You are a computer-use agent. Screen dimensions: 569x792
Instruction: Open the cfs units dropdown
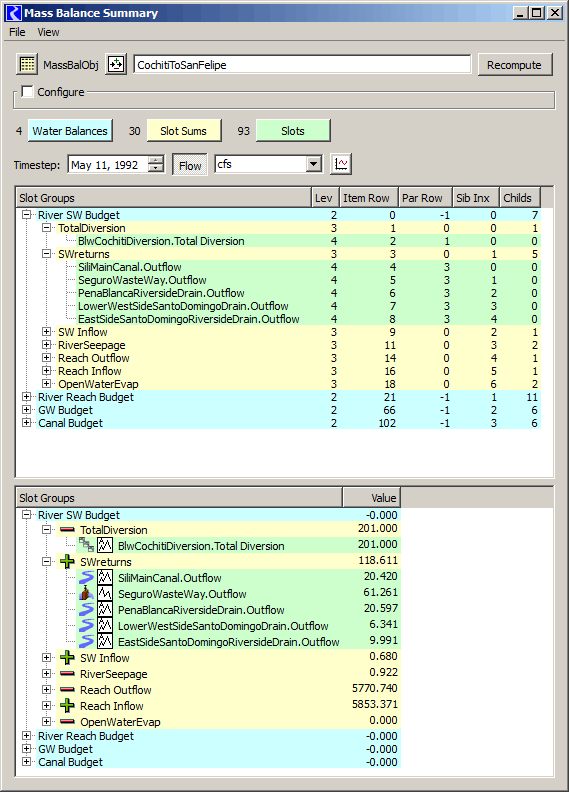314,164
